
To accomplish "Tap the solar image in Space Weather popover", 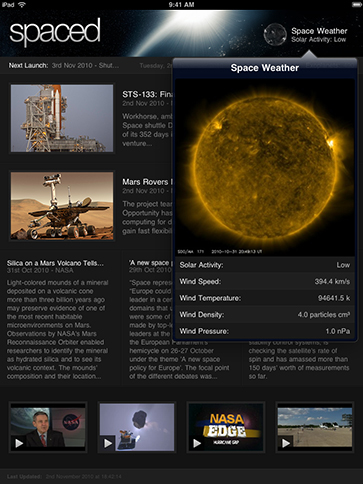I will (x=265, y=167).
